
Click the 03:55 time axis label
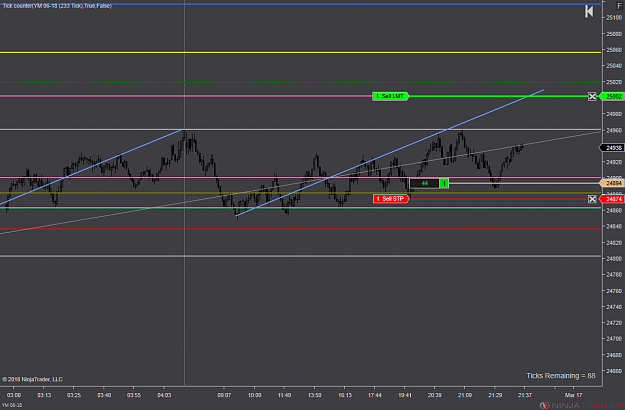point(134,395)
